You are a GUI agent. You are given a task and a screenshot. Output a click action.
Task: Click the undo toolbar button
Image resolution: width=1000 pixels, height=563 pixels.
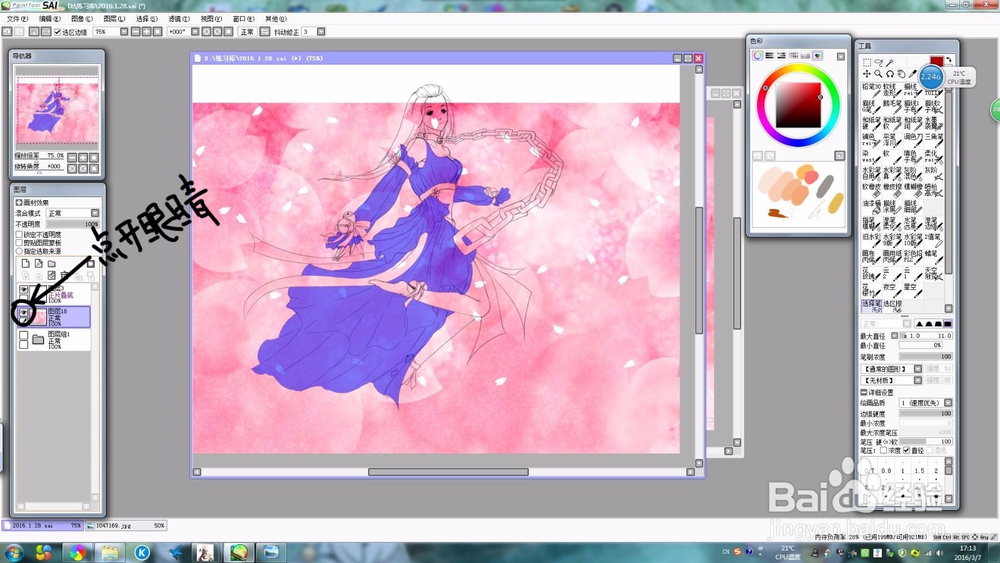click(x=6, y=32)
